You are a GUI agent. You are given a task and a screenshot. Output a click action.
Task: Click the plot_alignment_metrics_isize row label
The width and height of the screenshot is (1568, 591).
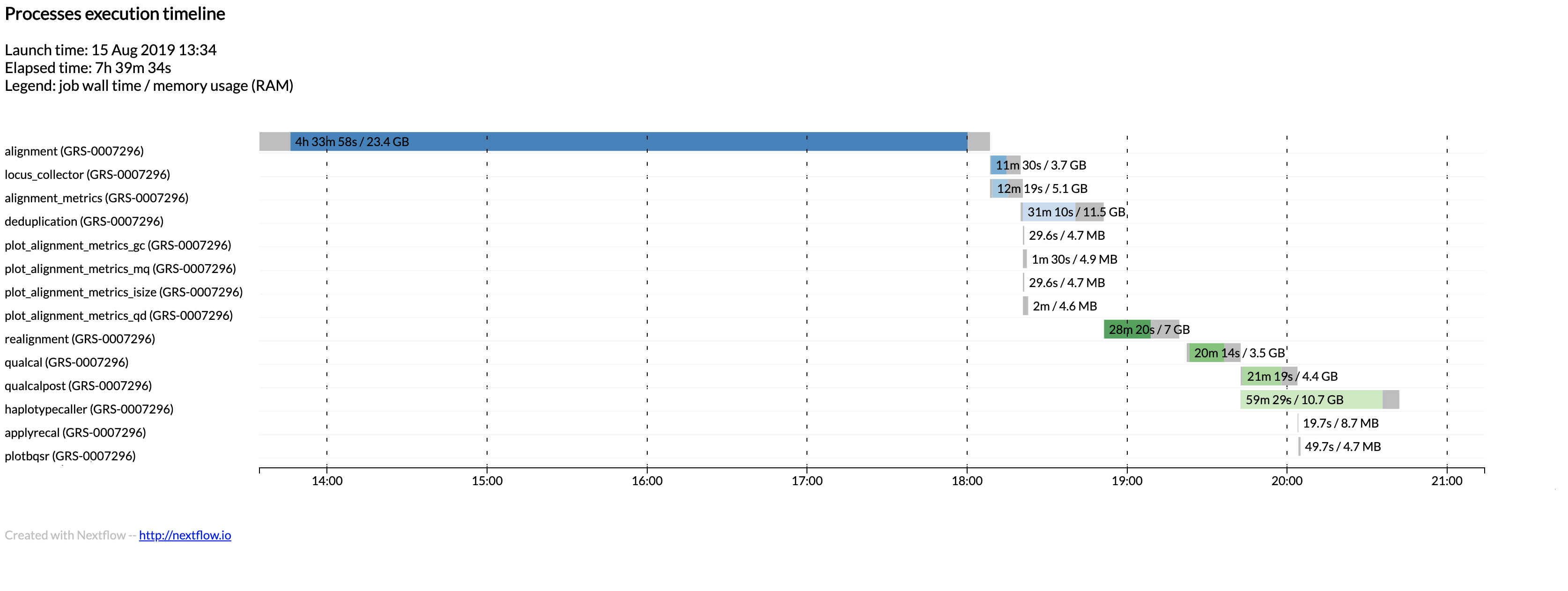tap(124, 292)
